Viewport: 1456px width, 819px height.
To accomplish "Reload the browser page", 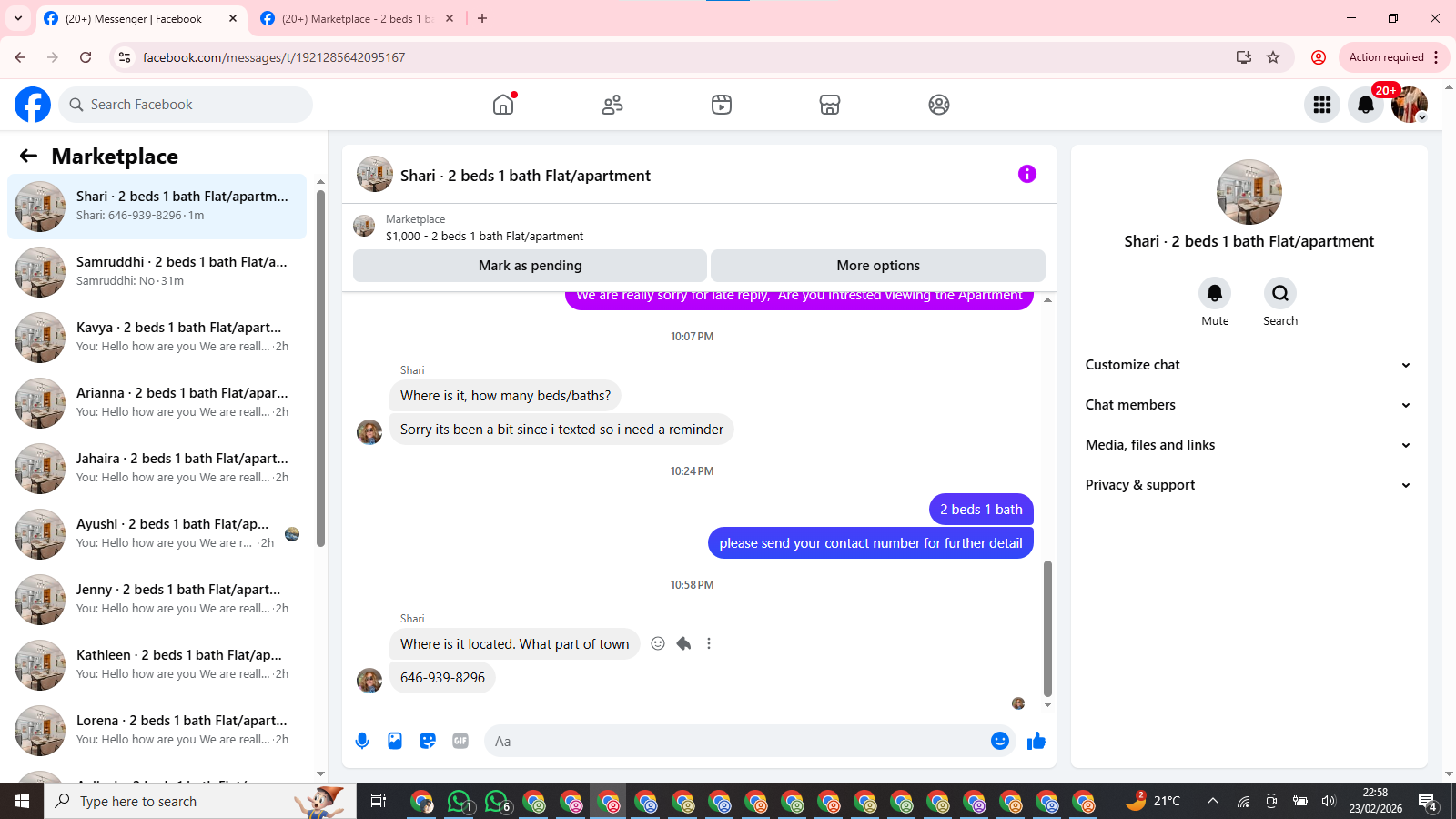I will coord(86,57).
